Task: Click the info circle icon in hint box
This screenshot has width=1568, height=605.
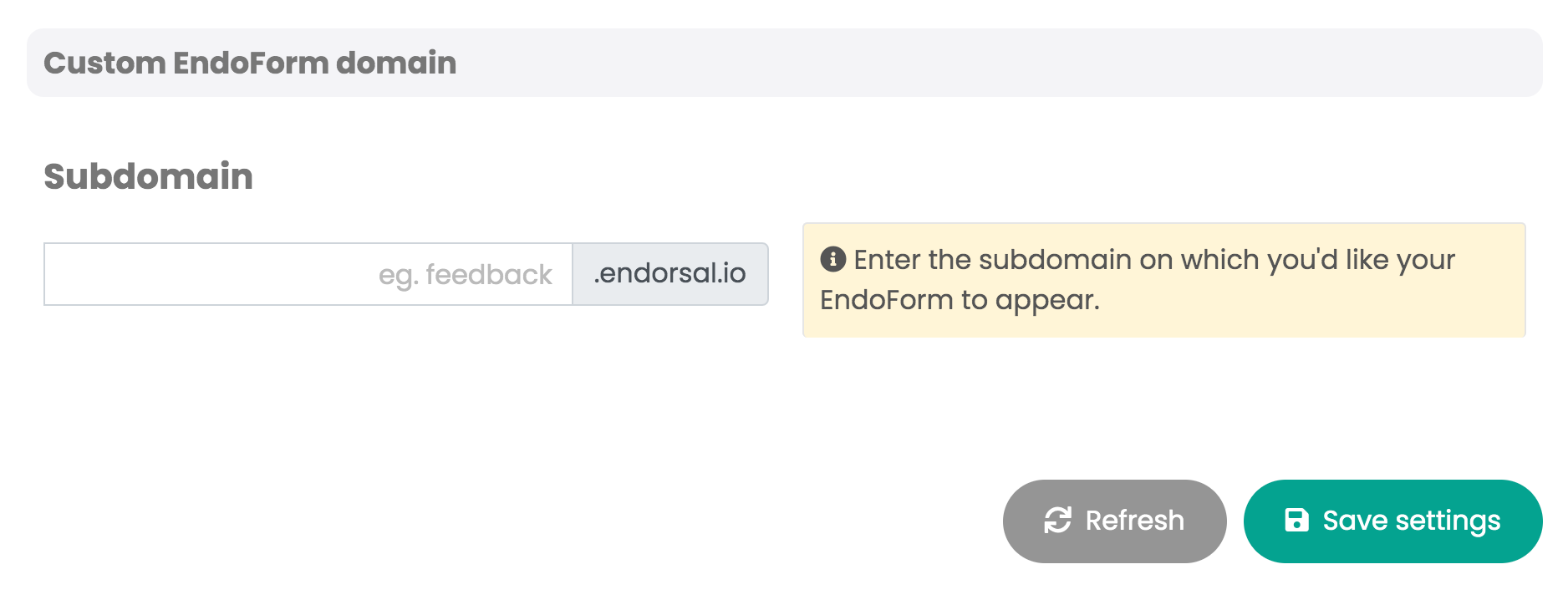Action: click(x=832, y=260)
